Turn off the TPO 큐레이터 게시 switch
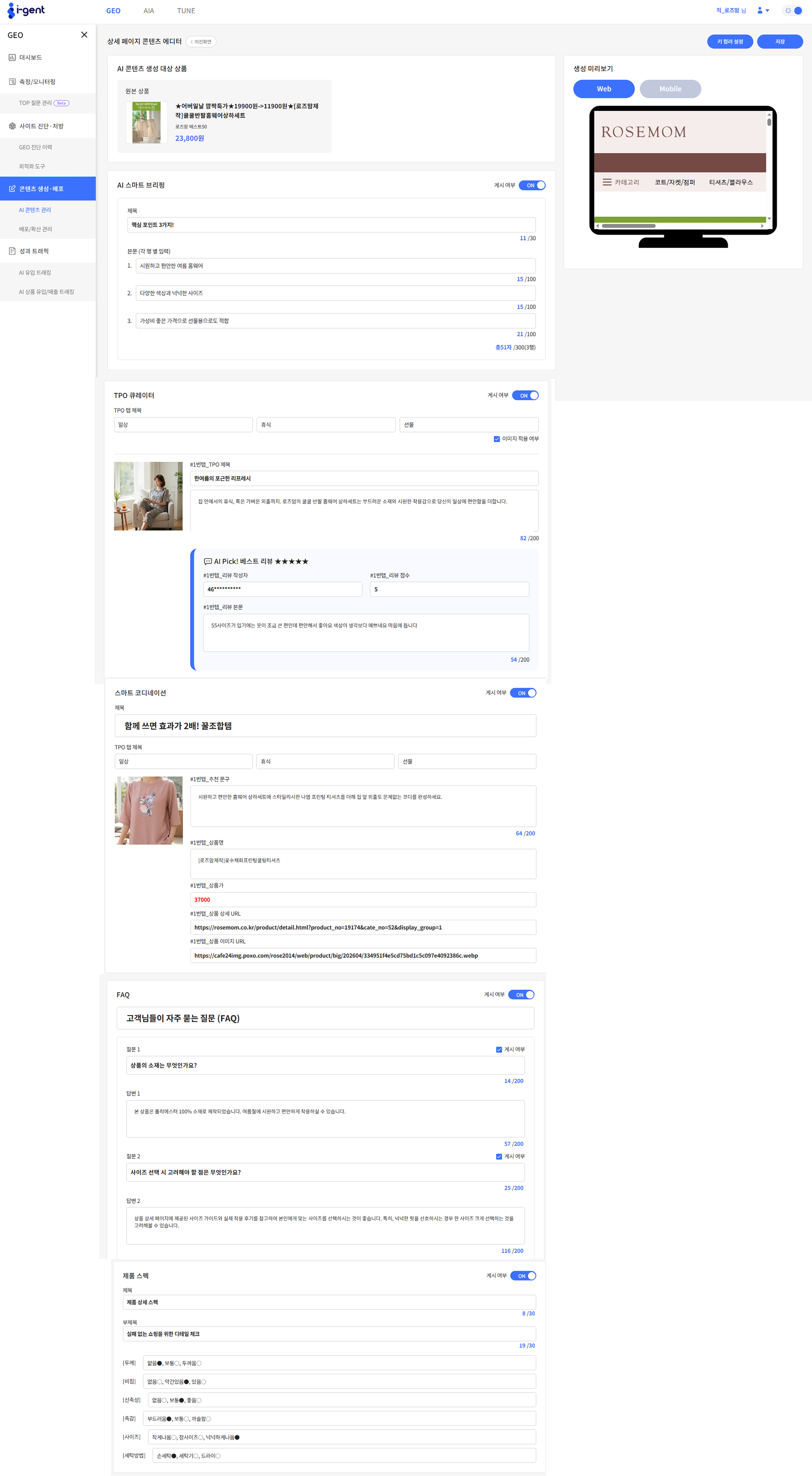Image resolution: width=812 pixels, height=1476 pixels. [x=525, y=395]
